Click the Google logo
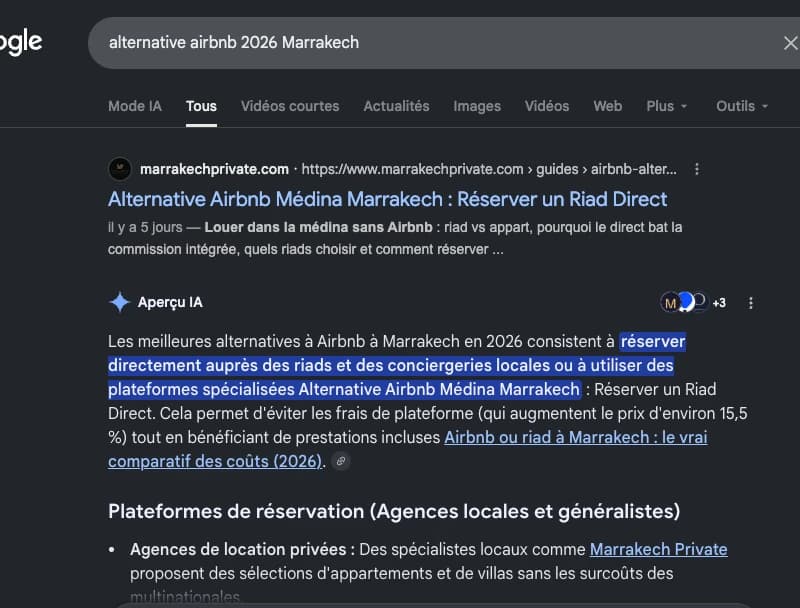 pos(20,42)
